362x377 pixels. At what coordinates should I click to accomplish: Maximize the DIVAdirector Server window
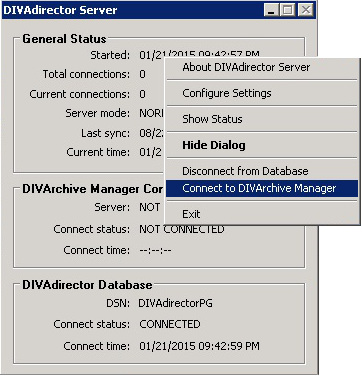tap(287, 10)
